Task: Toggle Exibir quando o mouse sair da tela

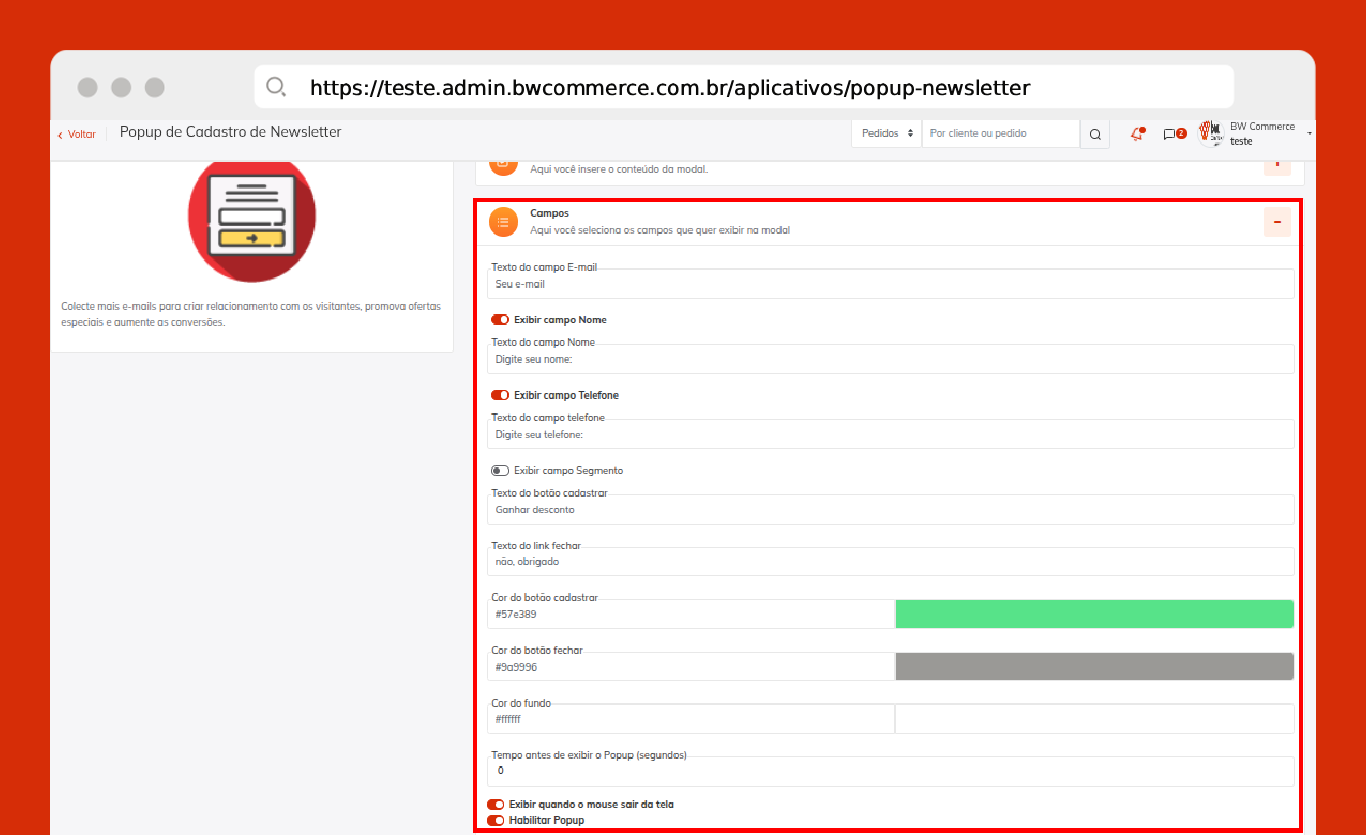Action: pos(496,804)
